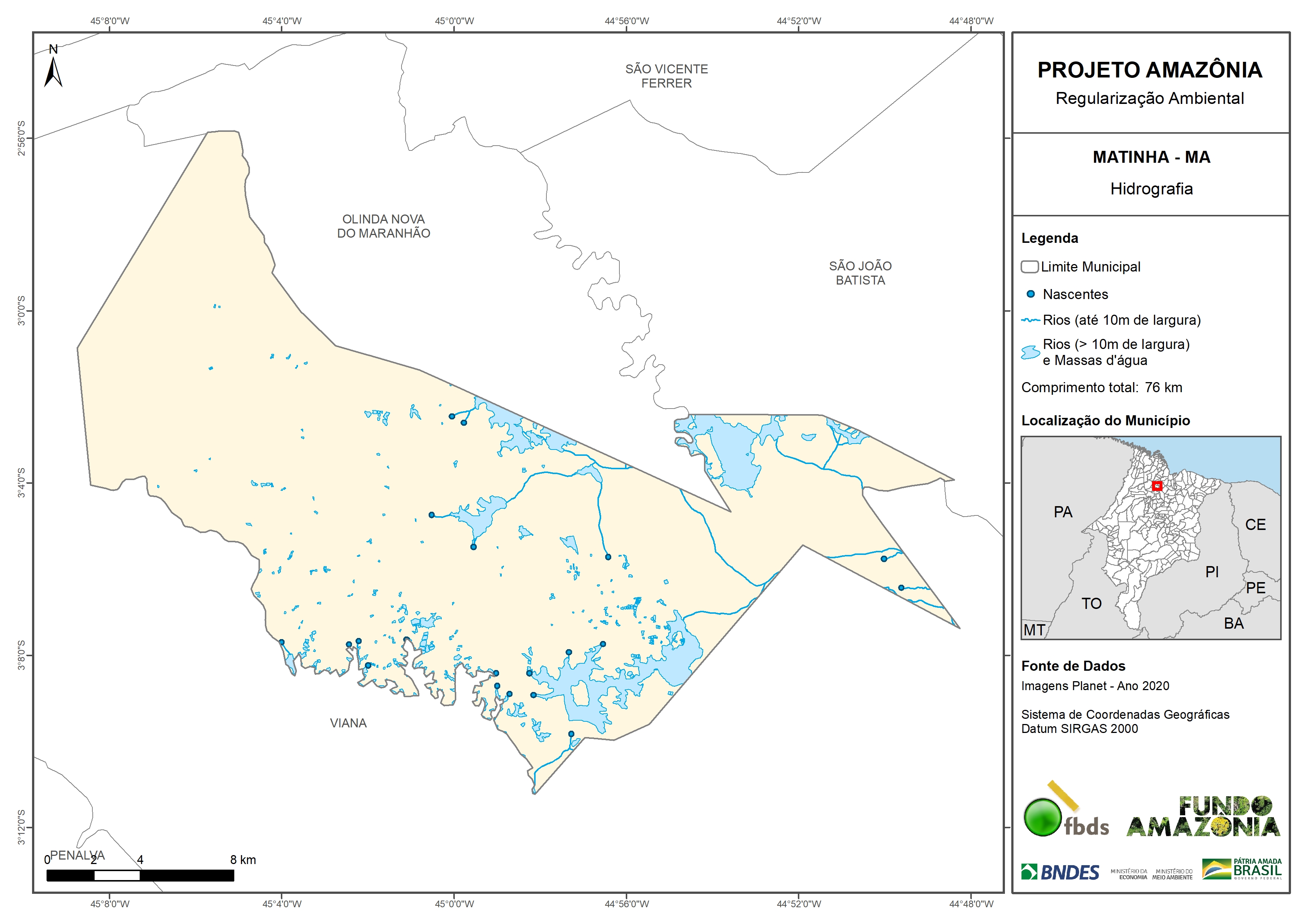Click the scale bar at bottom left
The width and height of the screenshot is (1307, 924).
(140, 875)
